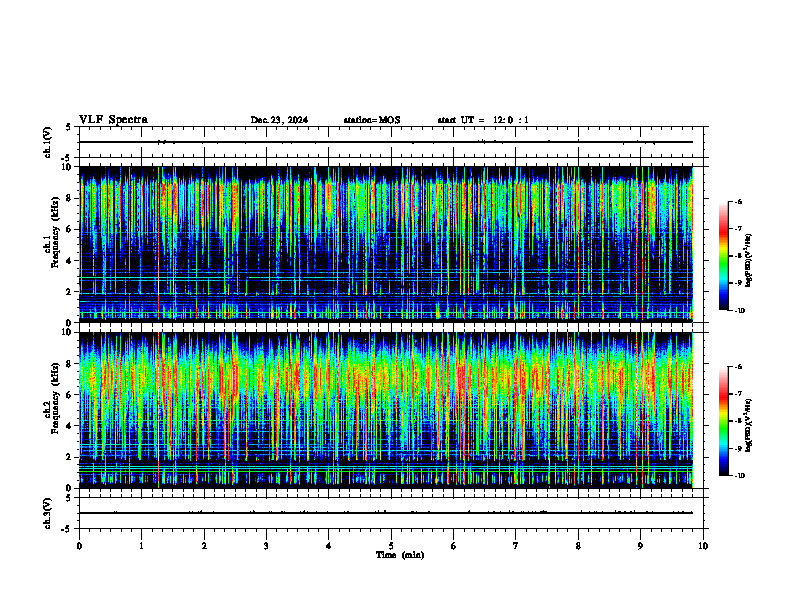792x612 pixels.
Task: Click the "ch.1(V)" waveform axis label
Action: (48, 142)
